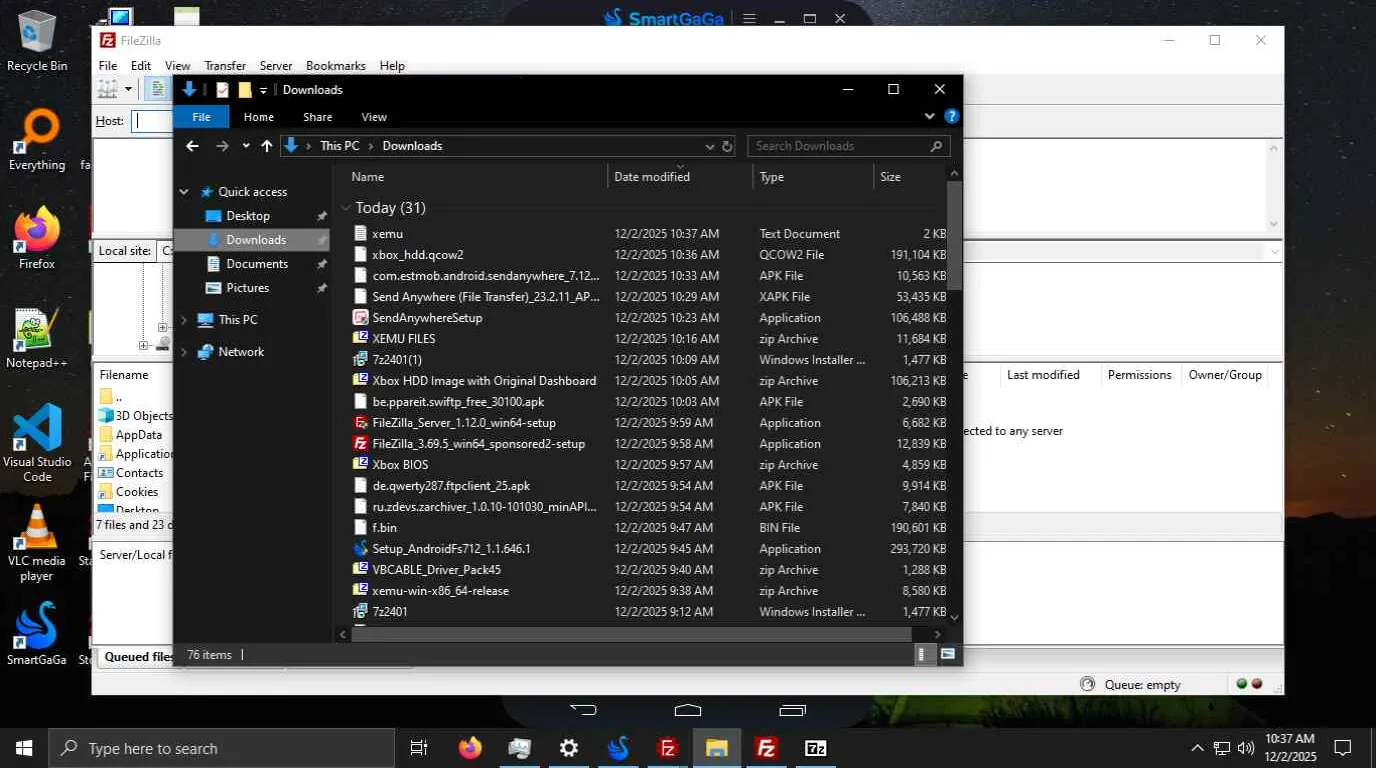Click the taskbar Type here to search box
The width and height of the screenshot is (1376, 768).
point(222,748)
